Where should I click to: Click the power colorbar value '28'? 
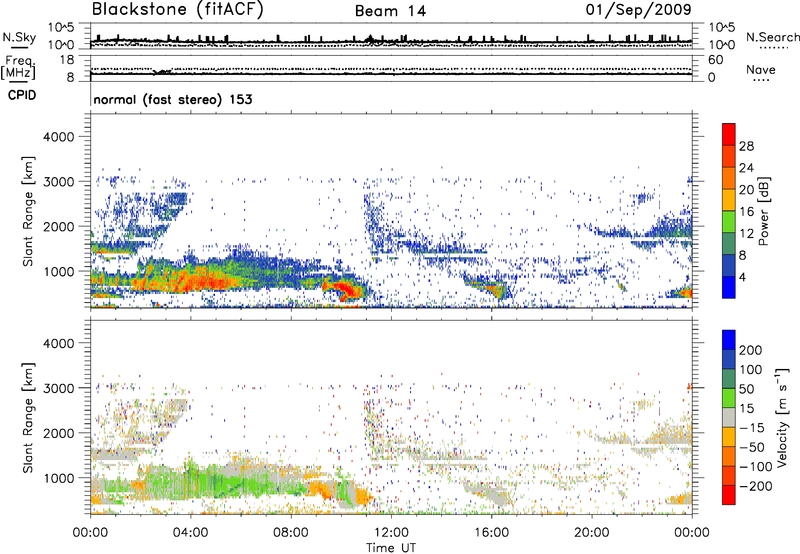coord(746,146)
